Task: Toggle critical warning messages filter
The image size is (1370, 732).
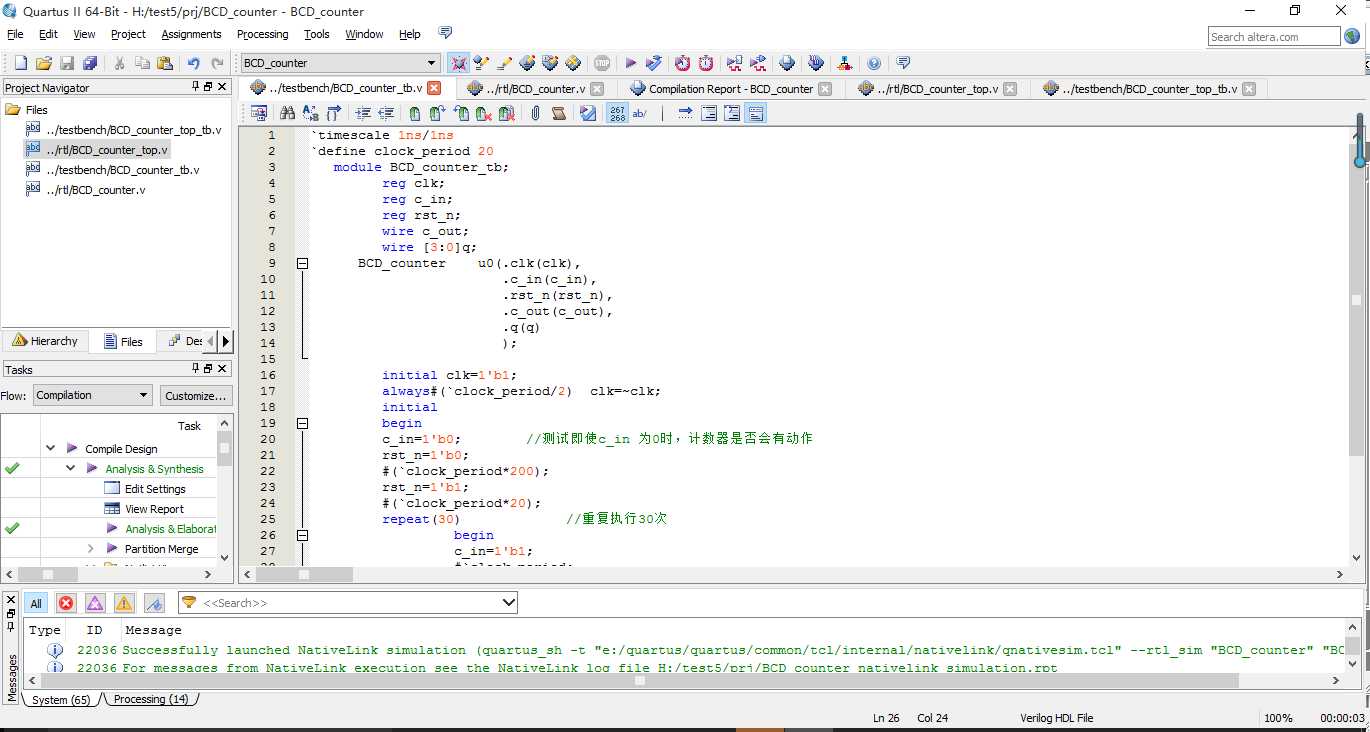Action: 95,603
